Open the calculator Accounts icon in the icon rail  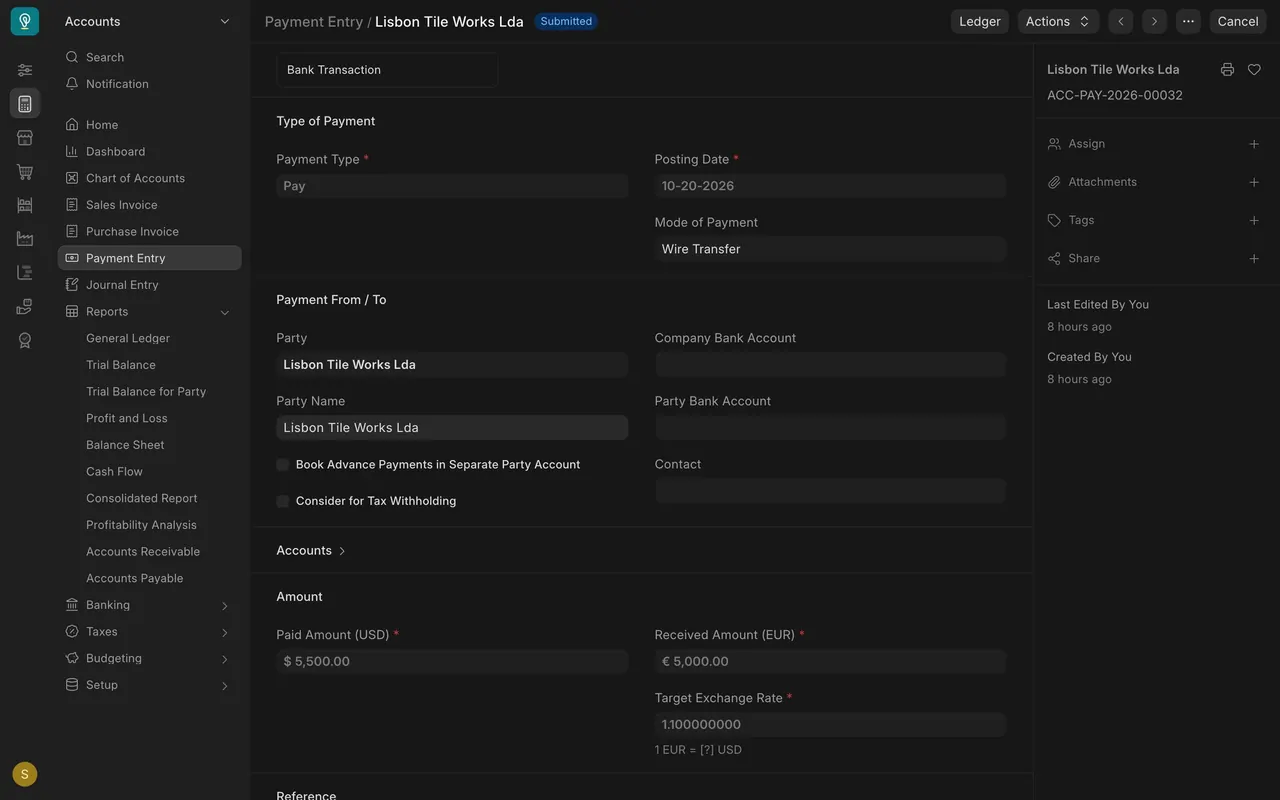click(x=25, y=103)
